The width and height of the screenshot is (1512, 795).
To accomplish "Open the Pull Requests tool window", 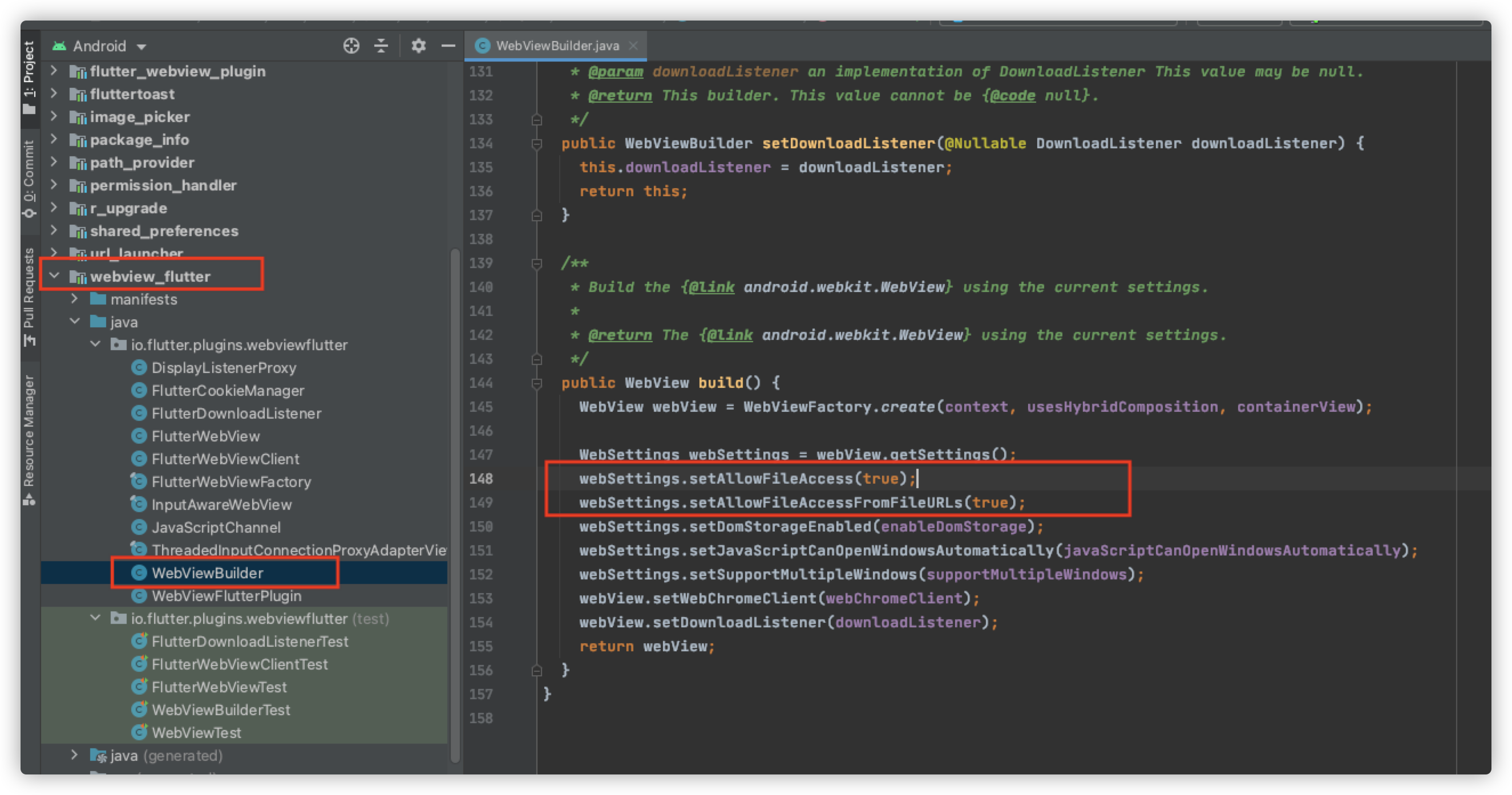I will click(29, 297).
